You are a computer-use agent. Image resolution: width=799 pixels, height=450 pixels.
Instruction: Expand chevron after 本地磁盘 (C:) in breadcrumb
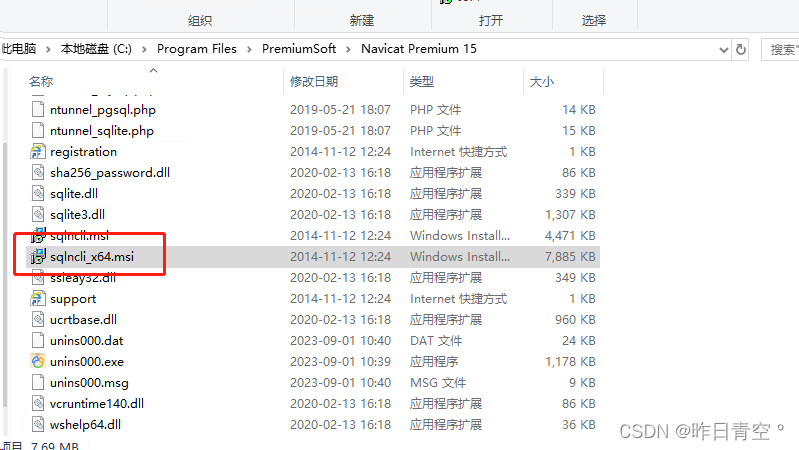click(x=144, y=49)
